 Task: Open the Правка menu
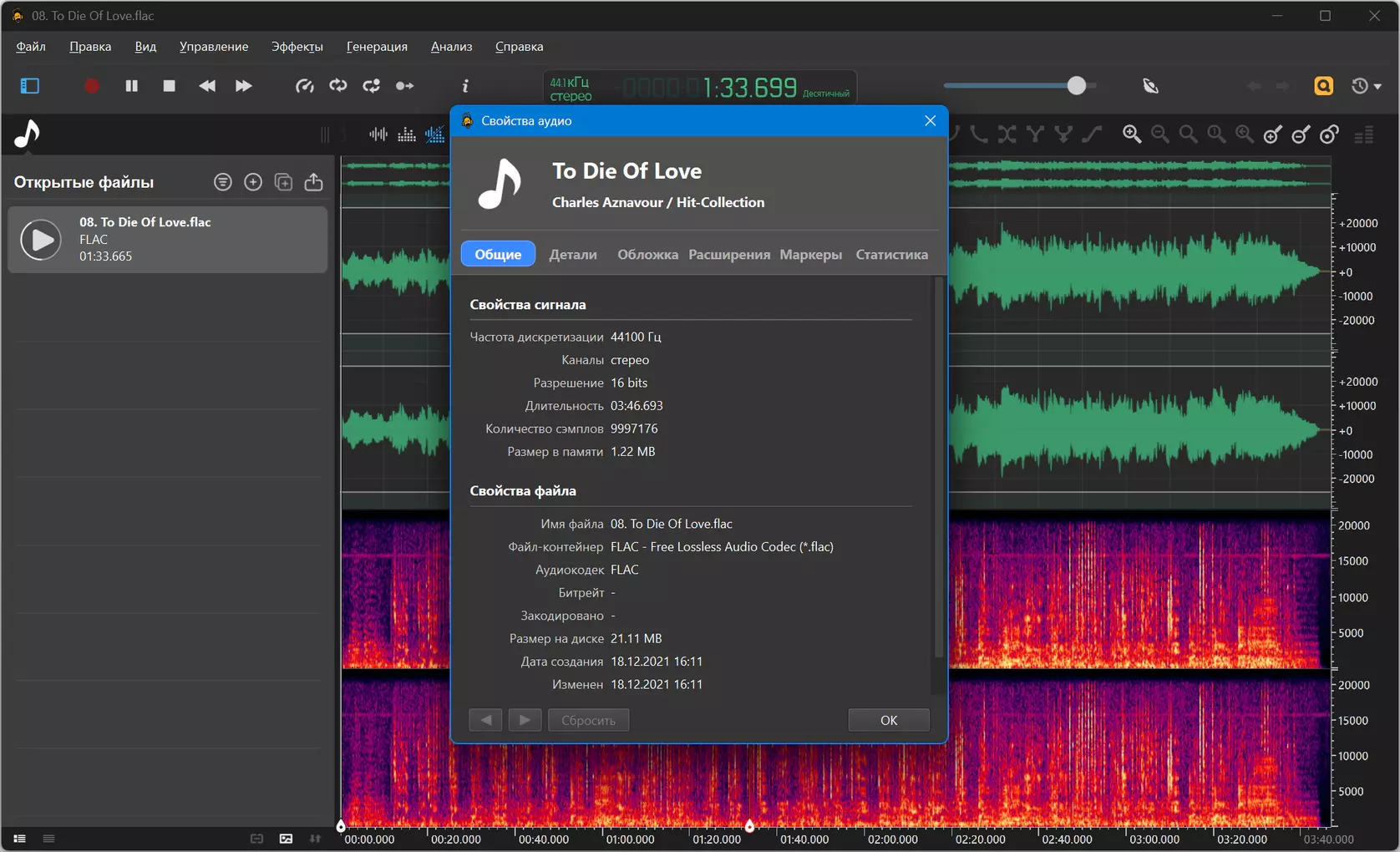[x=90, y=47]
